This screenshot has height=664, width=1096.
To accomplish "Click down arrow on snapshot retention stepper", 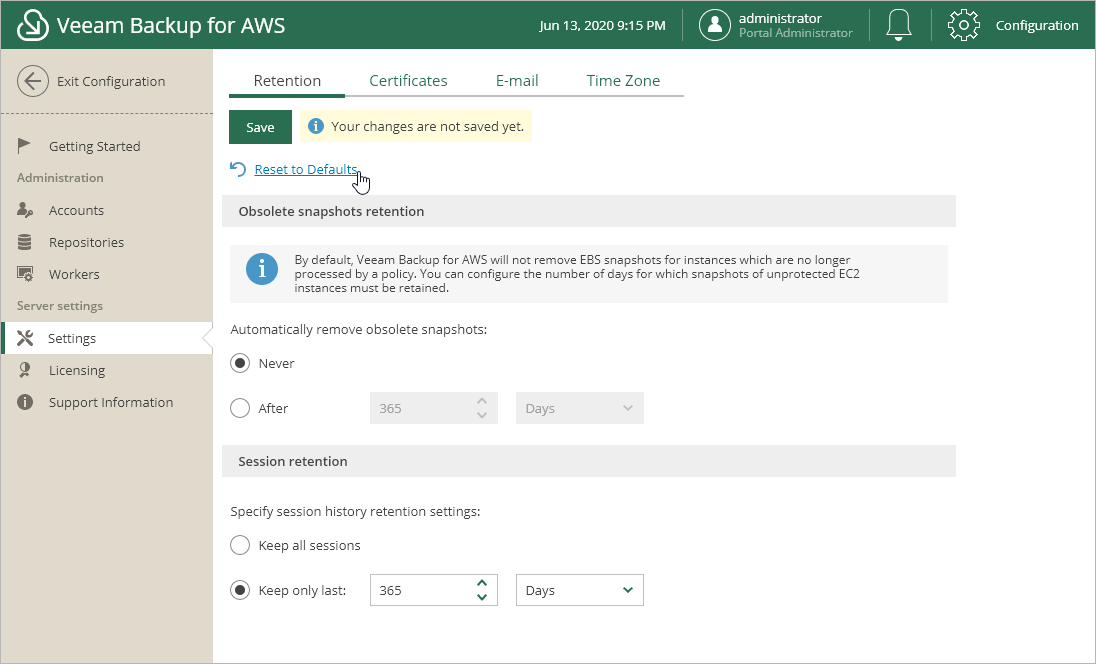I will 482,415.
